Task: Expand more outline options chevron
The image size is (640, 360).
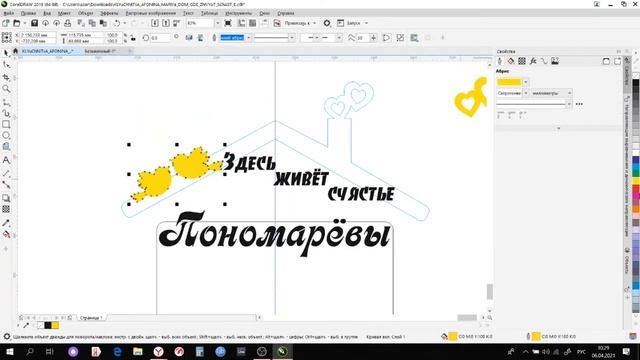Action: click(558, 128)
